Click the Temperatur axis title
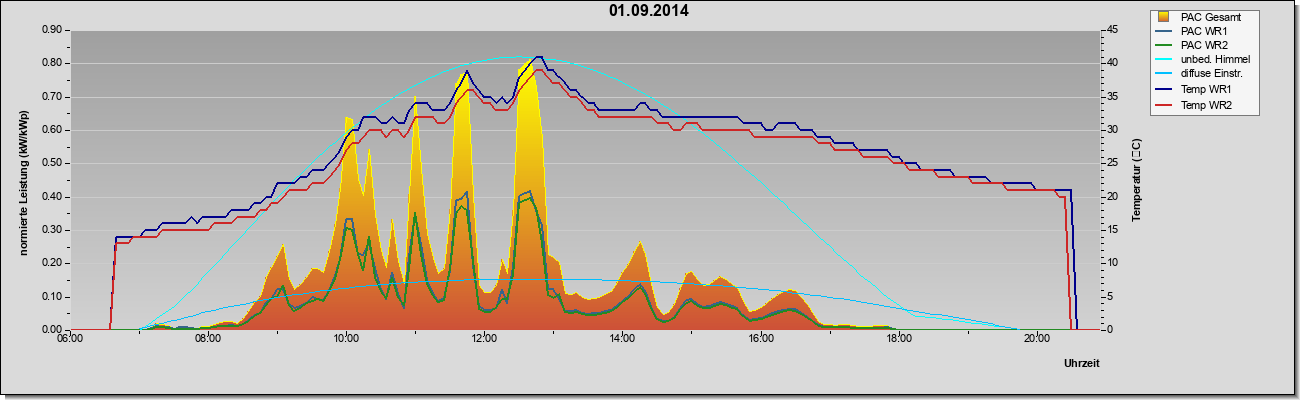The width and height of the screenshot is (1300, 400). coord(1137,180)
